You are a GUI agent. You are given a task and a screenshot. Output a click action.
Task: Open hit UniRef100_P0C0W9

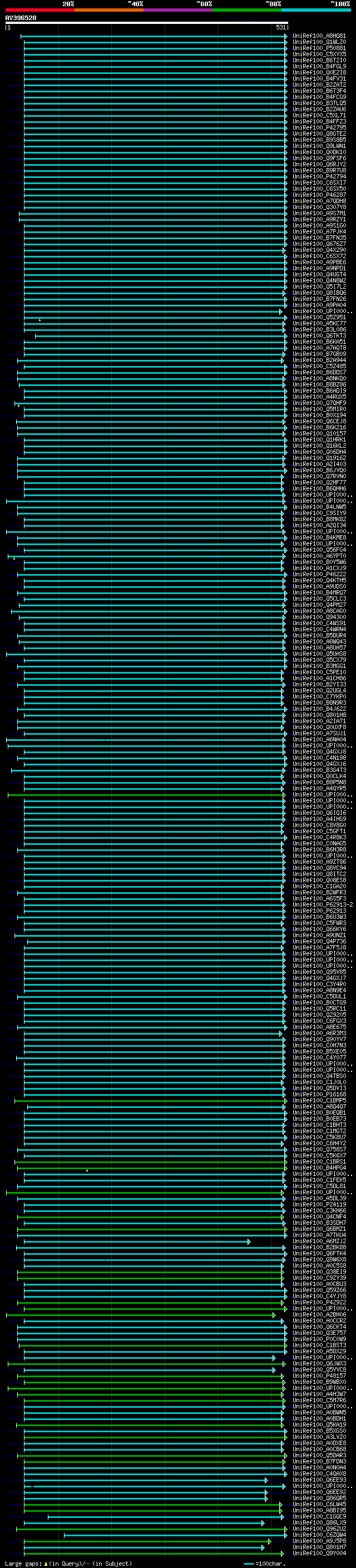click(319, 1339)
